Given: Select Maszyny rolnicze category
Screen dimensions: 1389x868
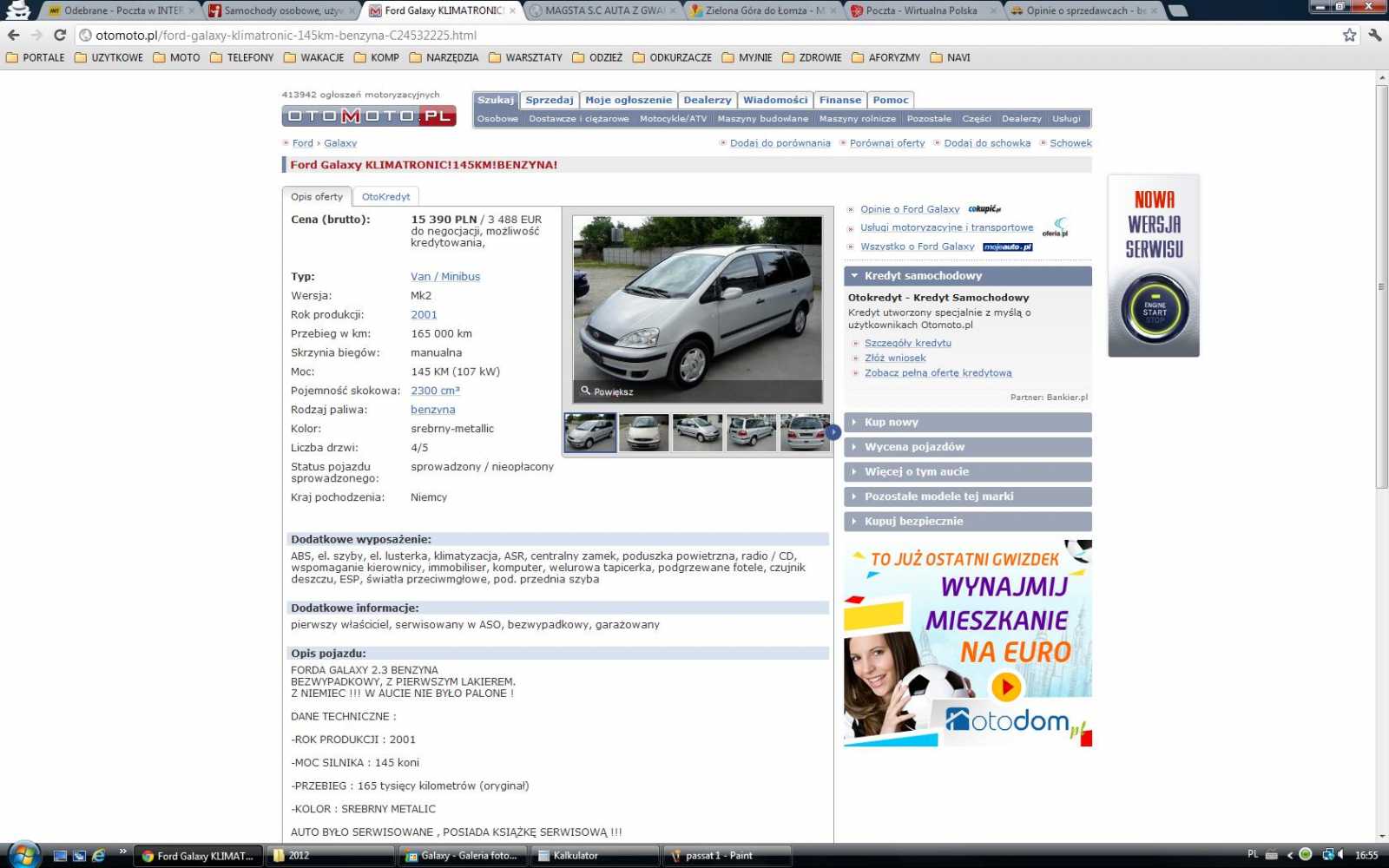Looking at the screenshot, I should [x=858, y=119].
